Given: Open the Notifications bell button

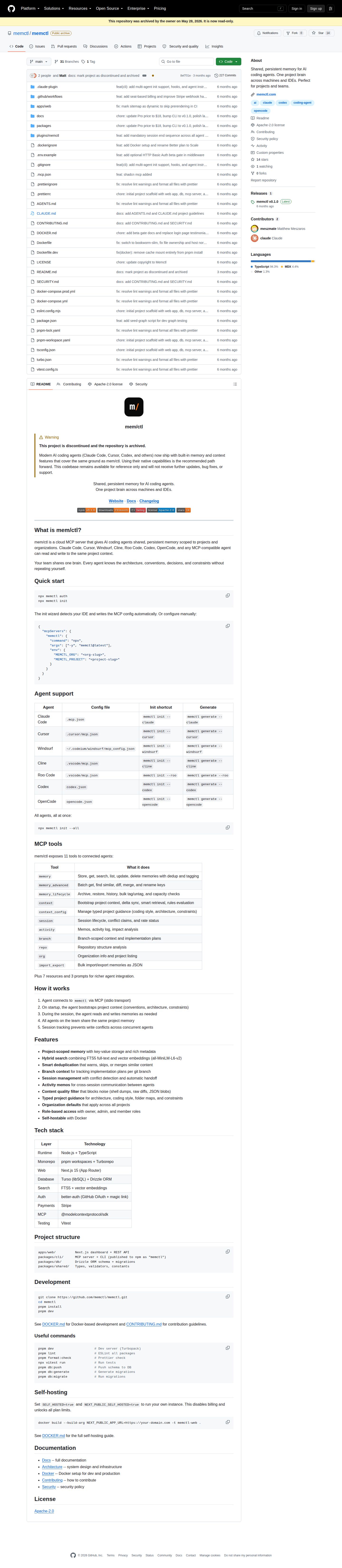Looking at the screenshot, I should click(x=268, y=33).
